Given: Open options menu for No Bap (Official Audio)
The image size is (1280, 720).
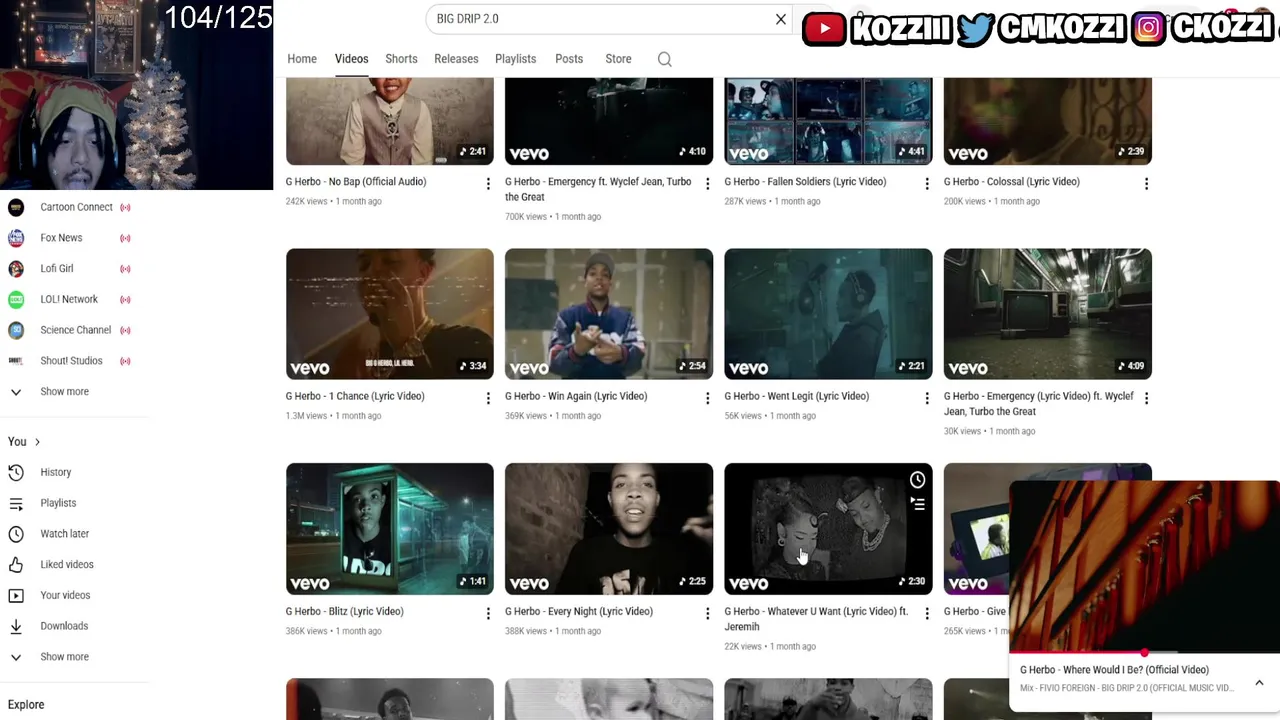Looking at the screenshot, I should coord(488,183).
